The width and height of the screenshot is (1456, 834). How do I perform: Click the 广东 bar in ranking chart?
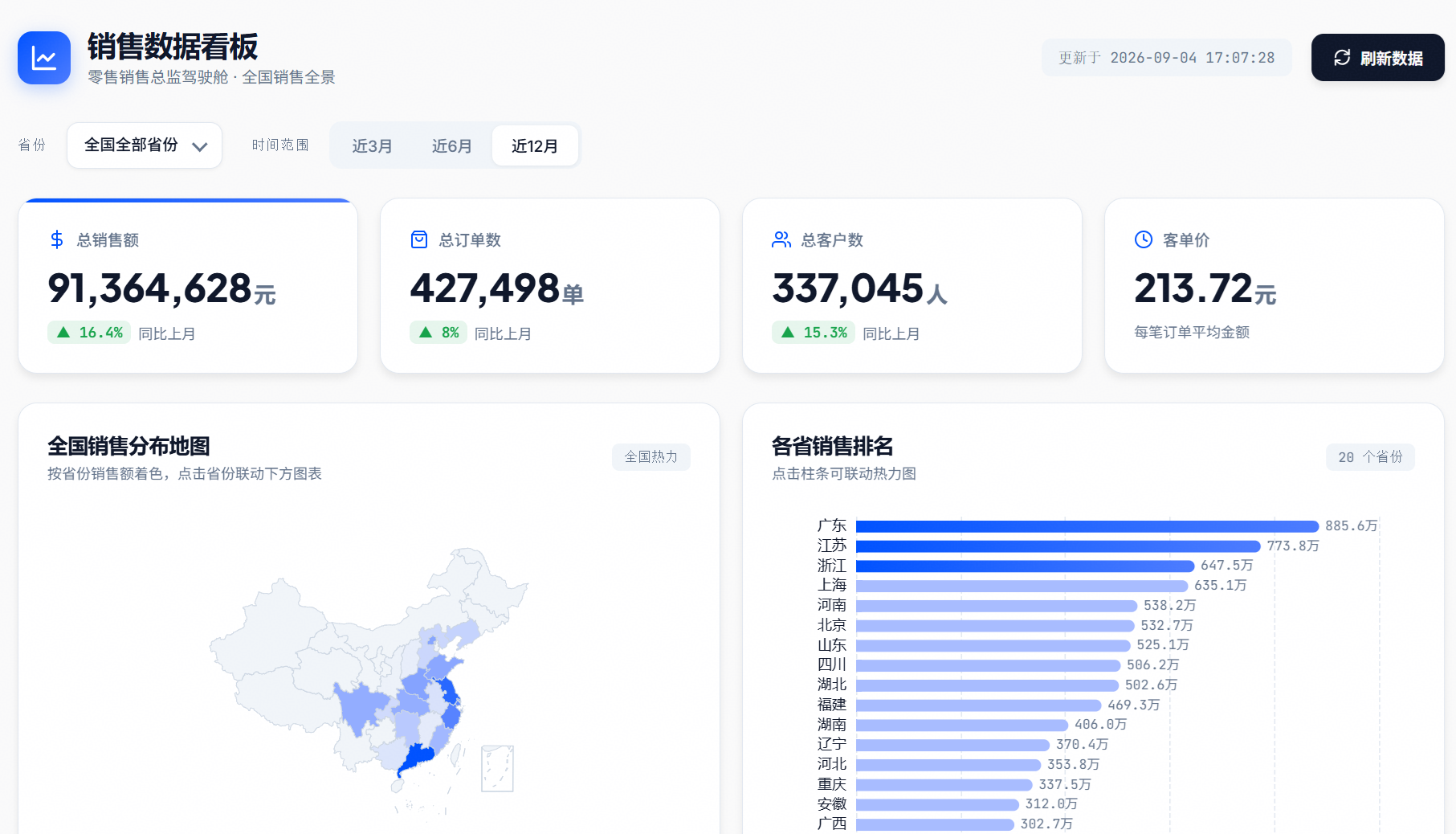click(x=1087, y=526)
